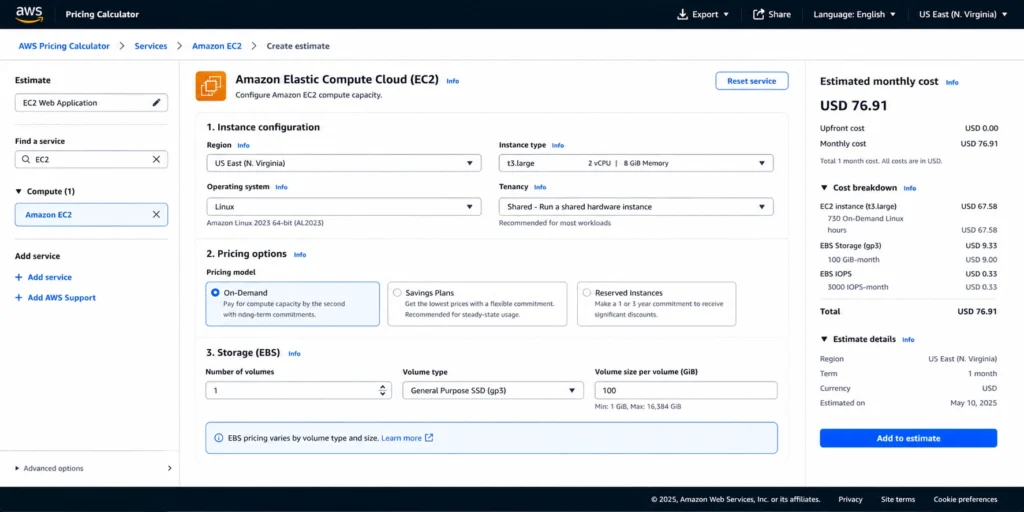Click the Share button

pyautogui.click(x=771, y=14)
